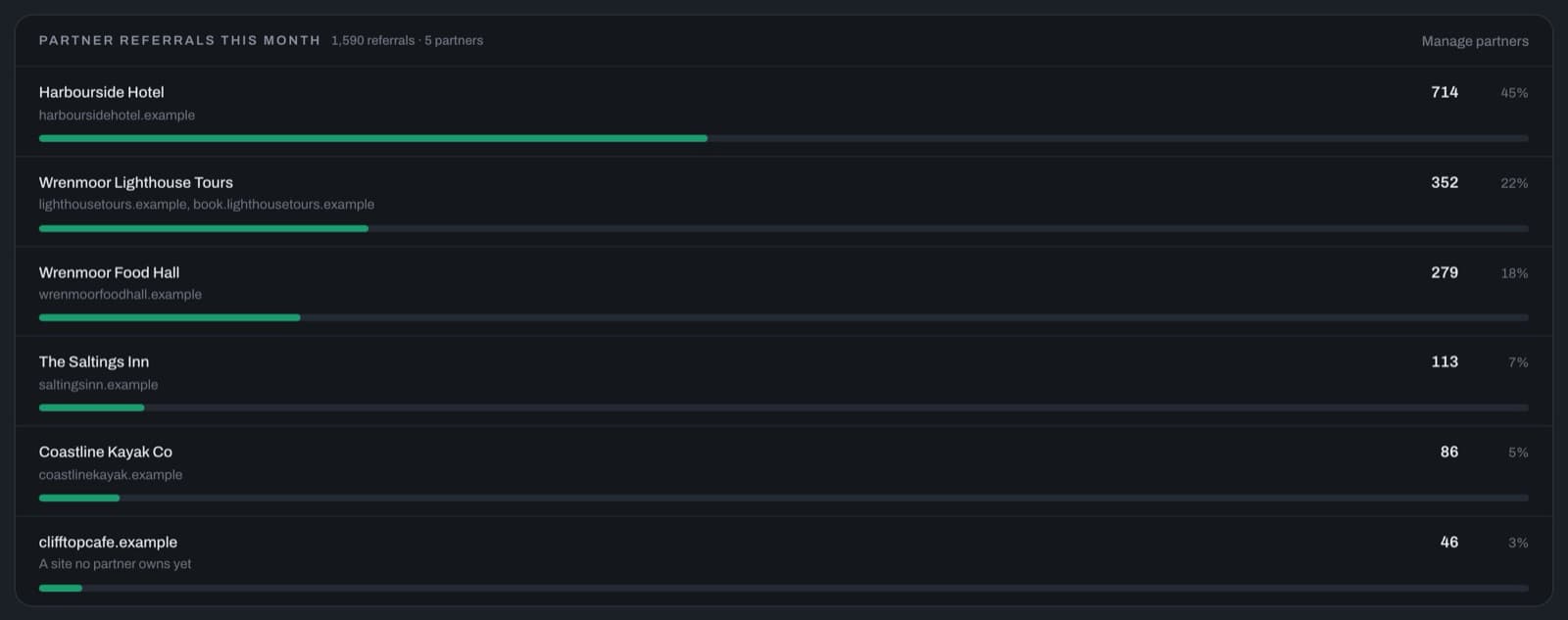The width and height of the screenshot is (1568, 620).
Task: Click the 'A site no partner owns yet' note
Action: [115, 564]
